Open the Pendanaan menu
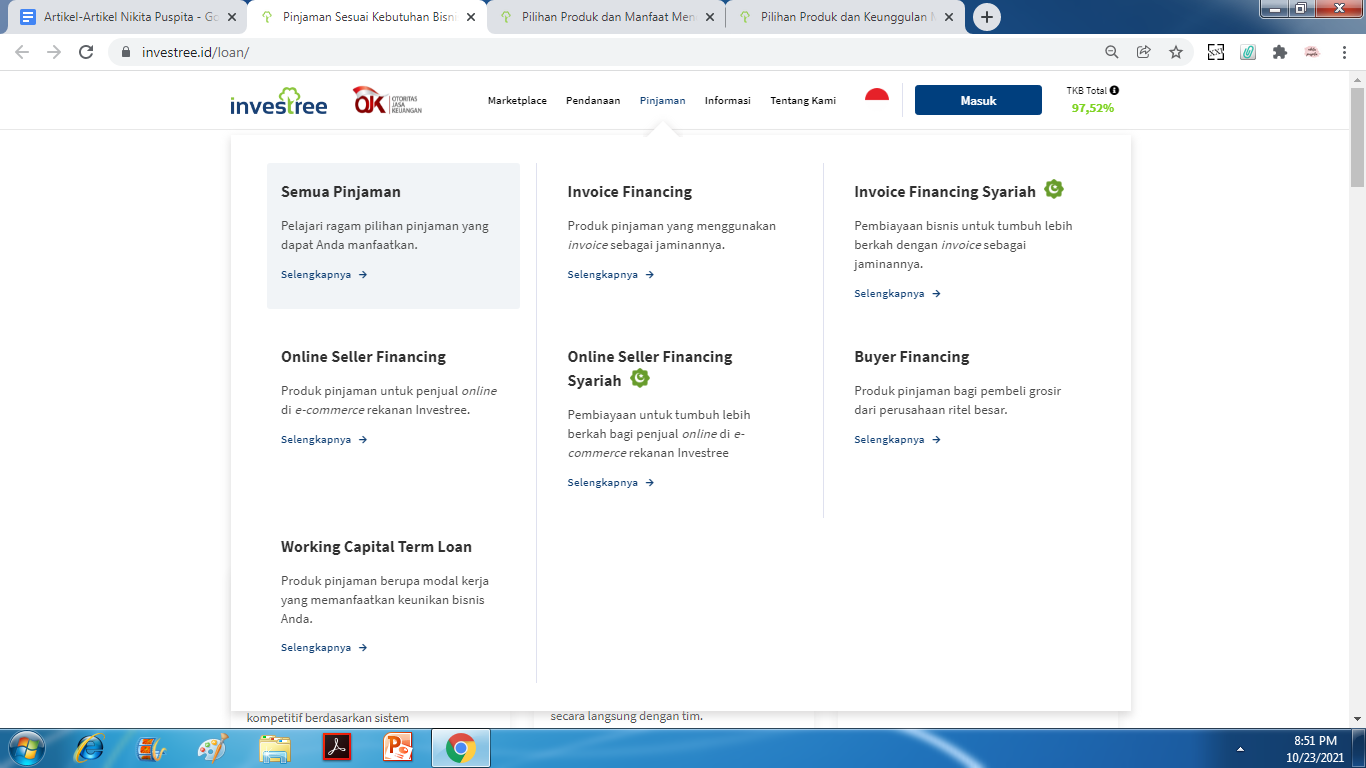This screenshot has width=1366, height=768. pos(593,100)
